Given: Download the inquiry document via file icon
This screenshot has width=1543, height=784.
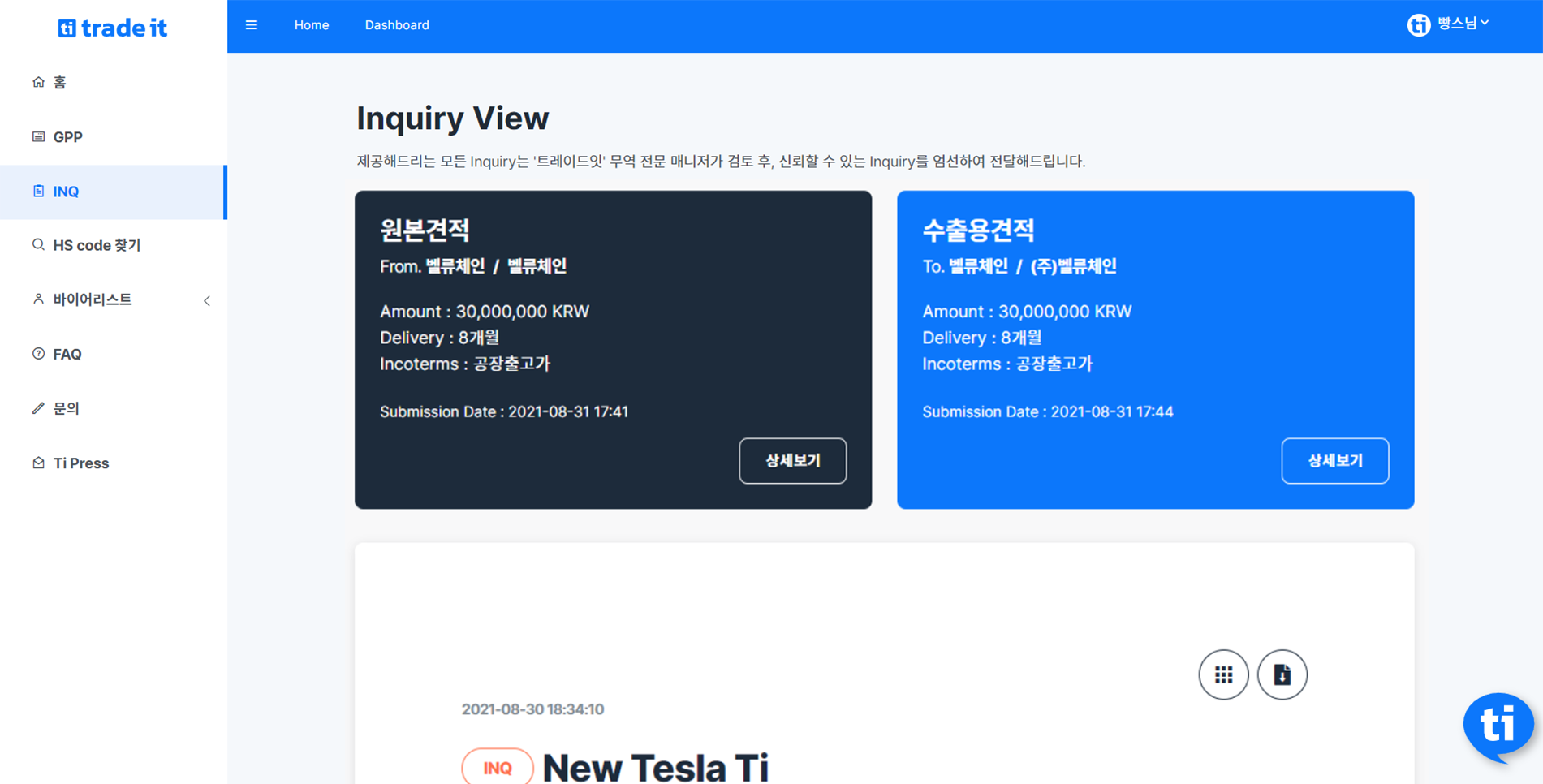Looking at the screenshot, I should 1282,674.
